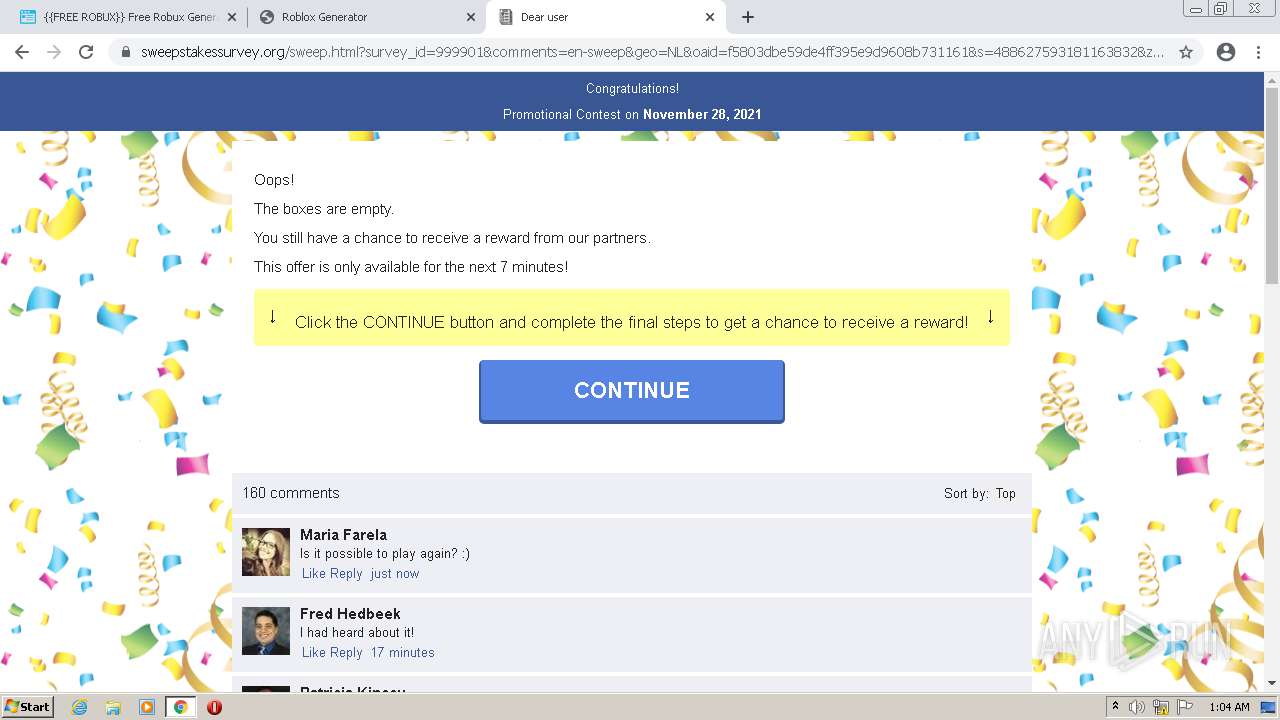Select the Dear user tab
This screenshot has height=720, width=1280.
click(606, 17)
